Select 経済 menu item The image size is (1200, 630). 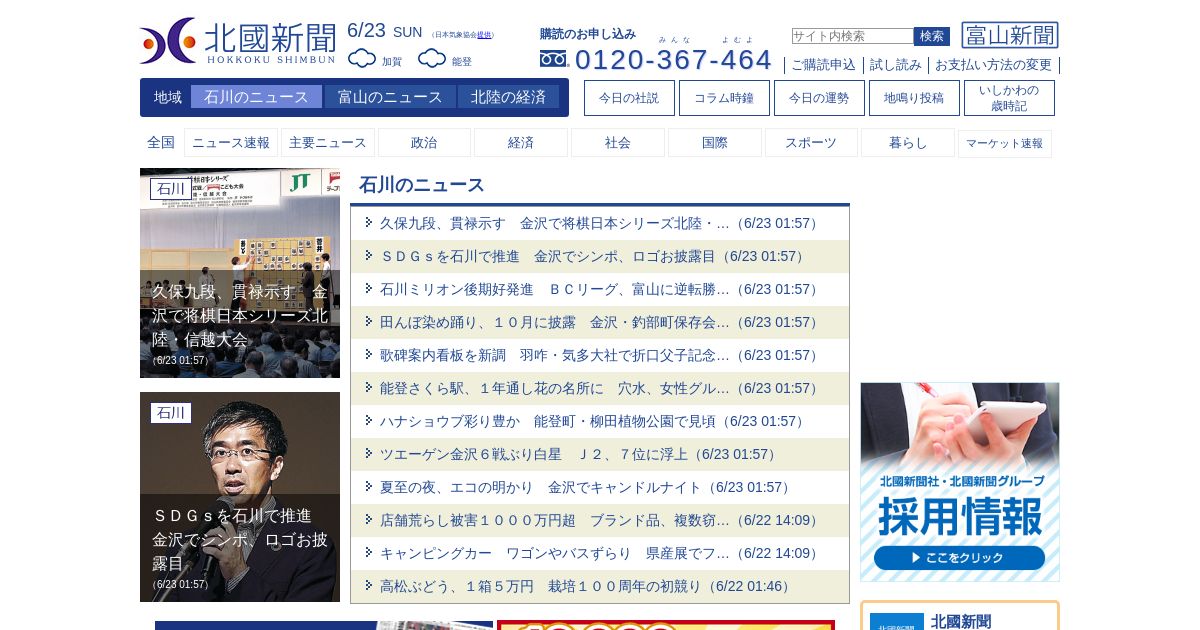(x=521, y=143)
